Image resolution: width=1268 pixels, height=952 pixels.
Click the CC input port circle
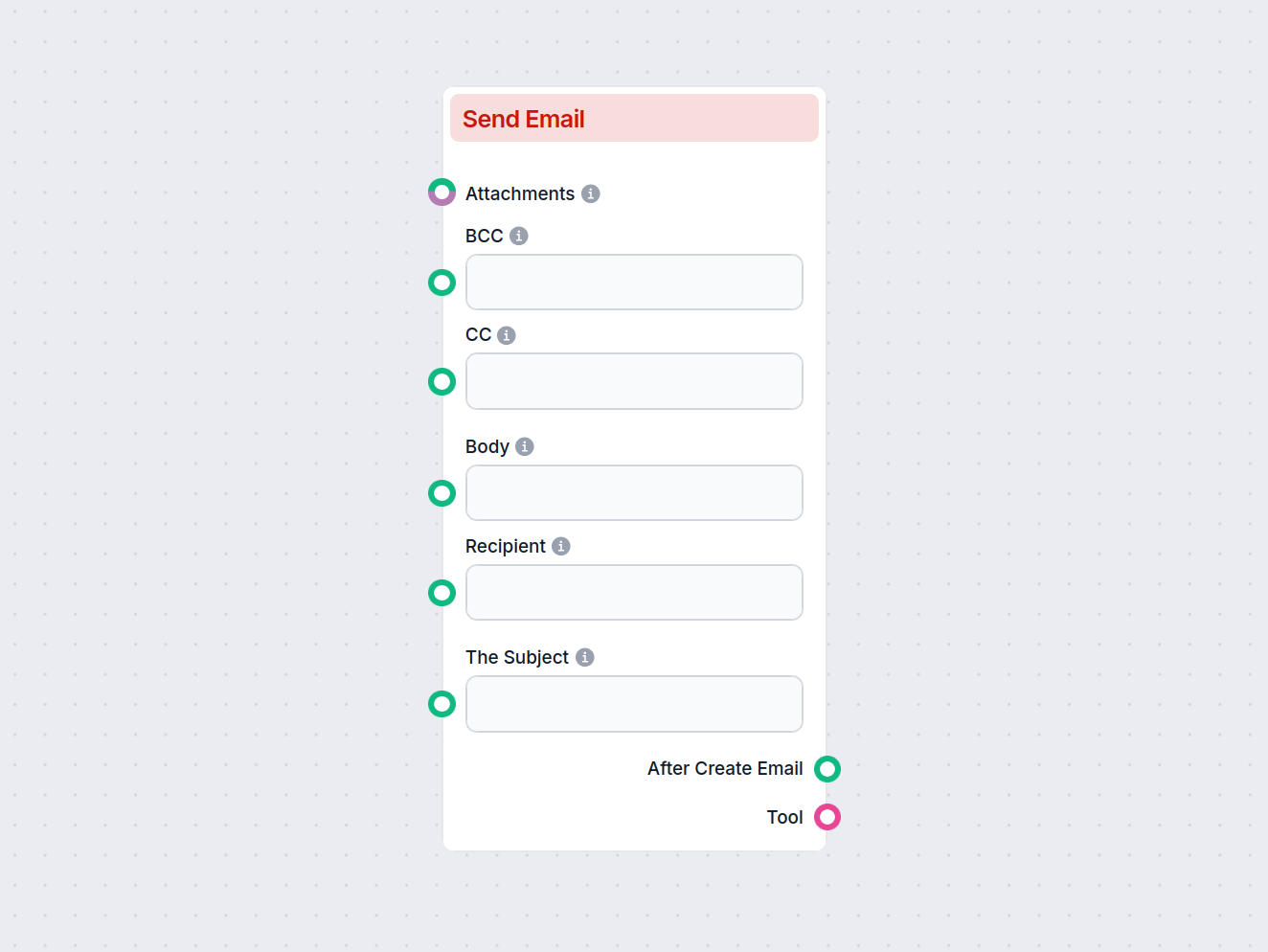click(442, 381)
